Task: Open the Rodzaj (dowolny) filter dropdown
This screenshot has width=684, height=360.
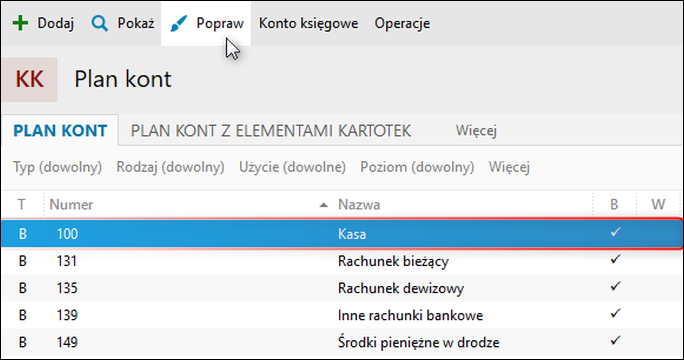Action: tap(170, 167)
